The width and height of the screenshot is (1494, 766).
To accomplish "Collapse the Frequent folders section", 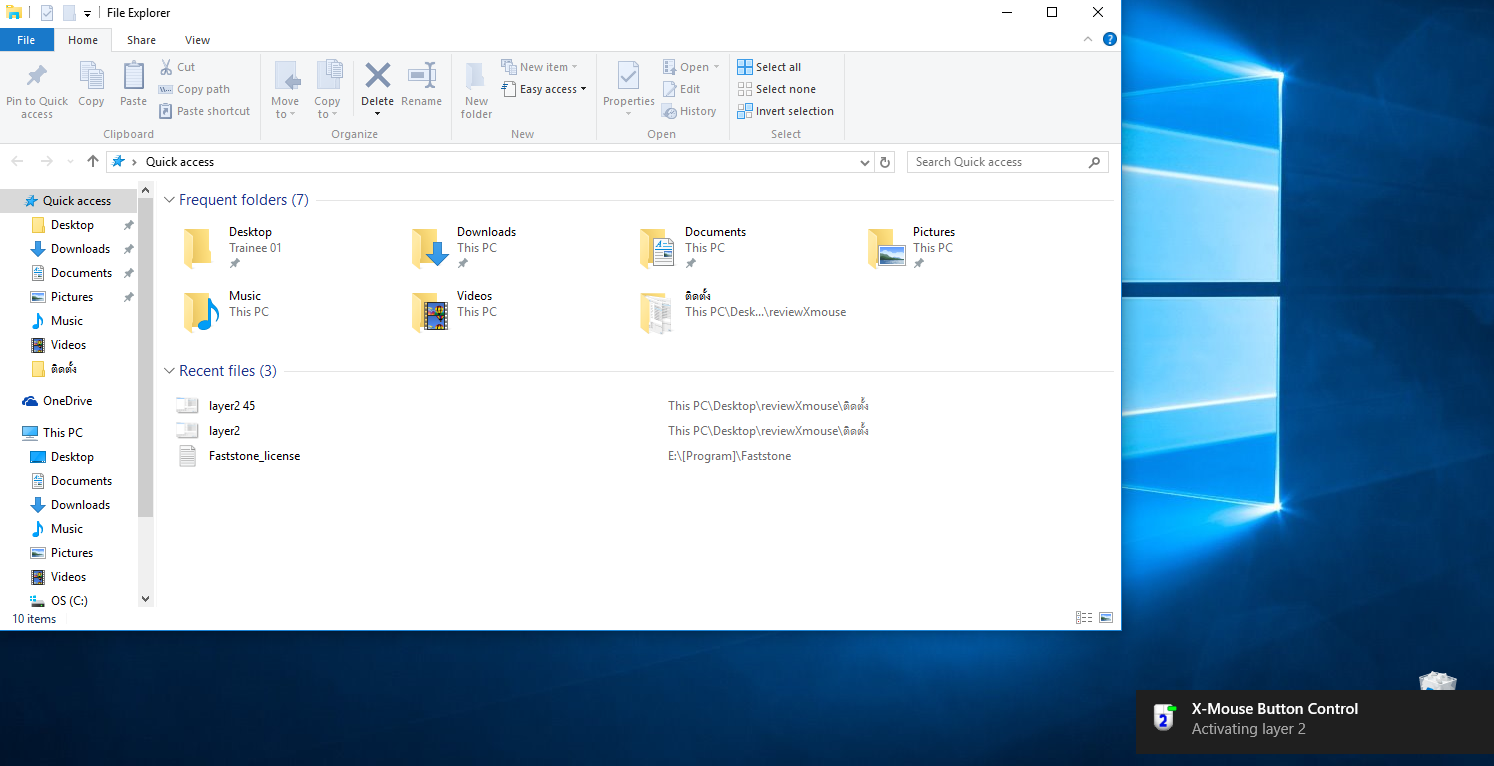I will [169, 200].
